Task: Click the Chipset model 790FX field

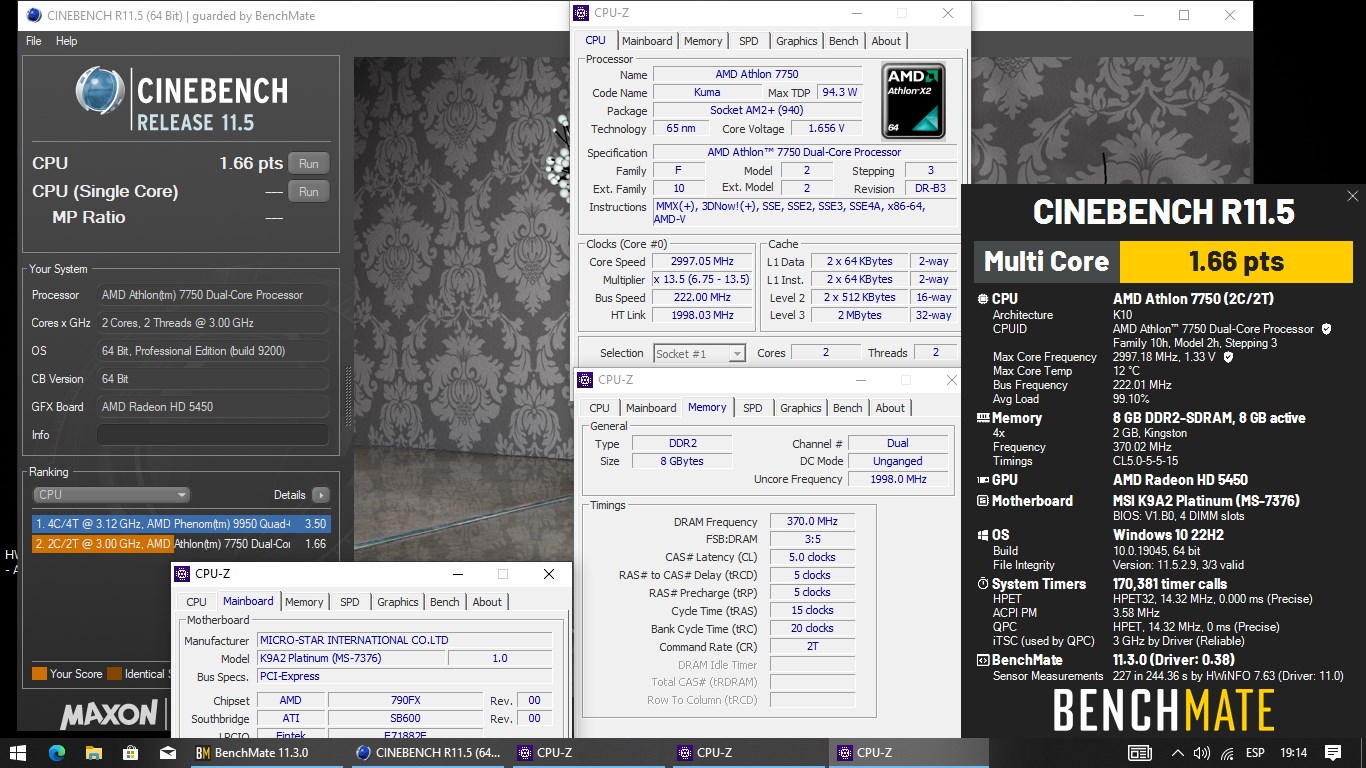Action: [405, 700]
